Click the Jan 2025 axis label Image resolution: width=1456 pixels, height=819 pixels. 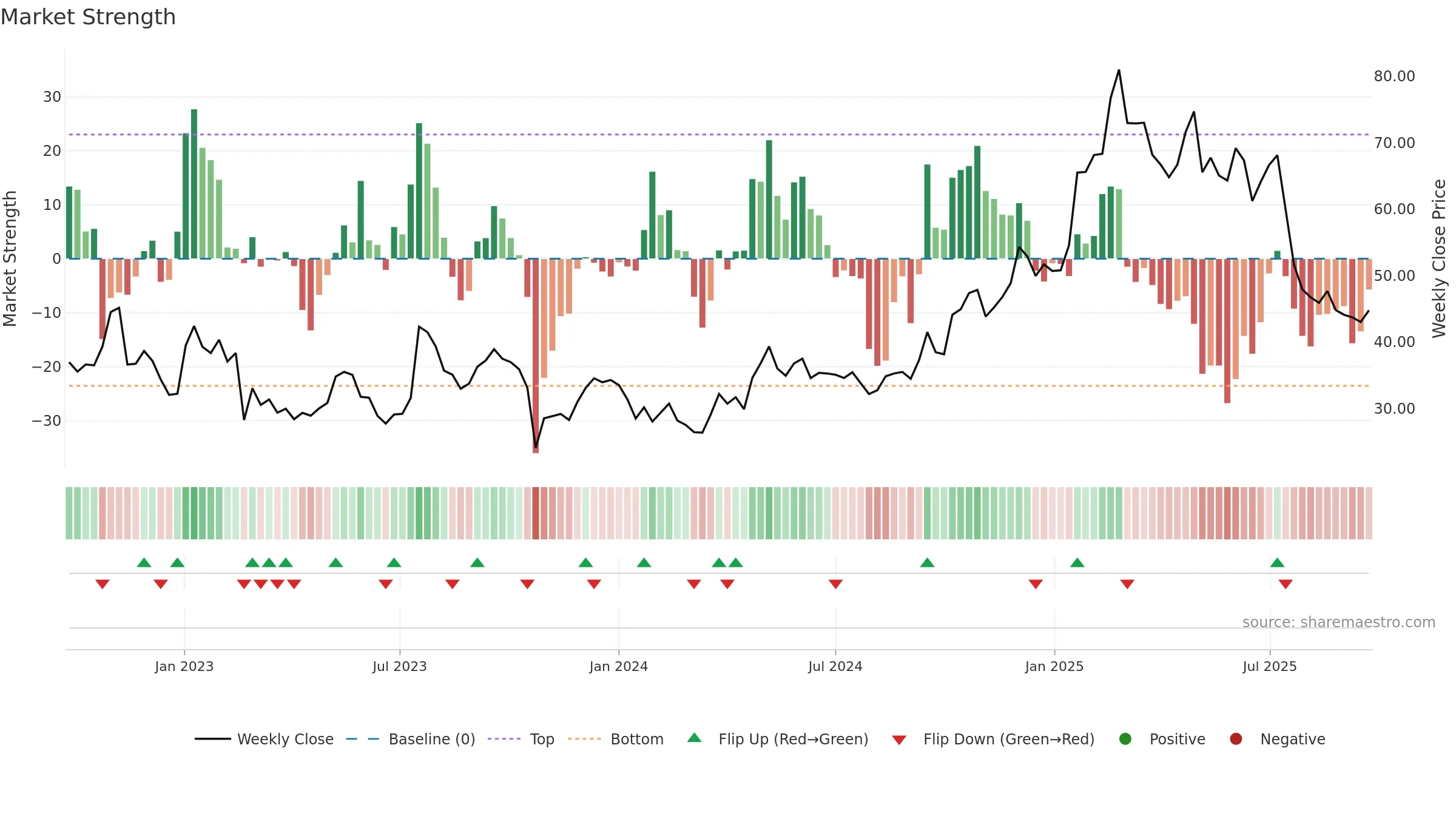1054,666
